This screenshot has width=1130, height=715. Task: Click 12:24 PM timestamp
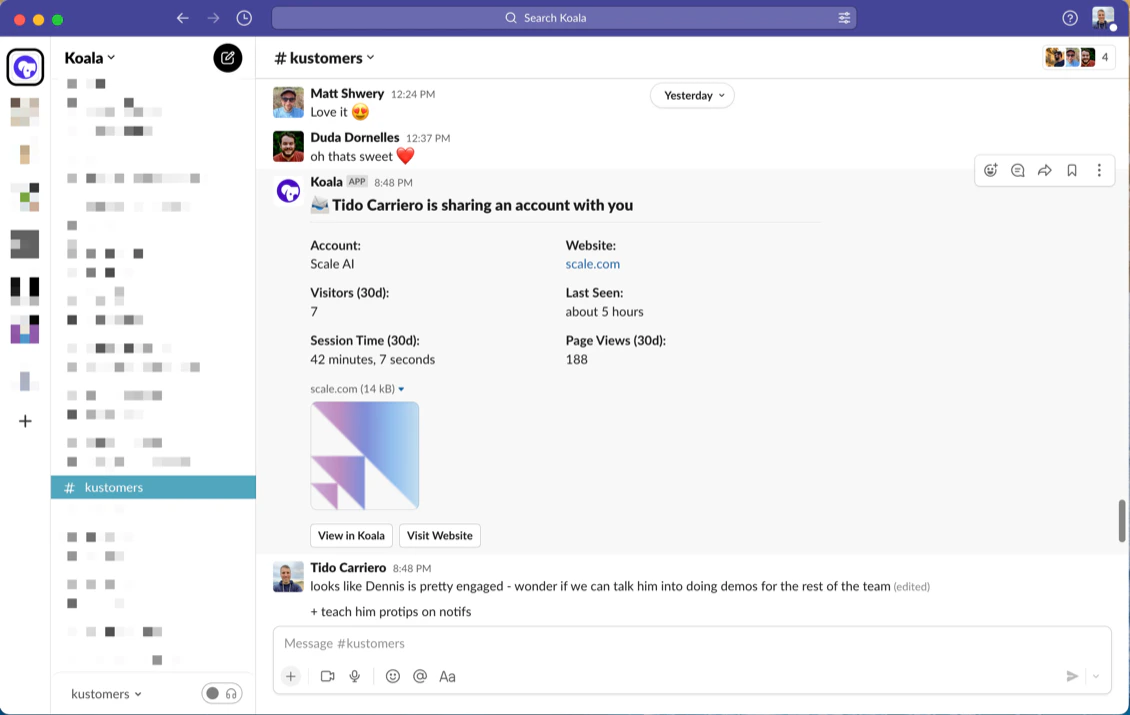point(413,94)
